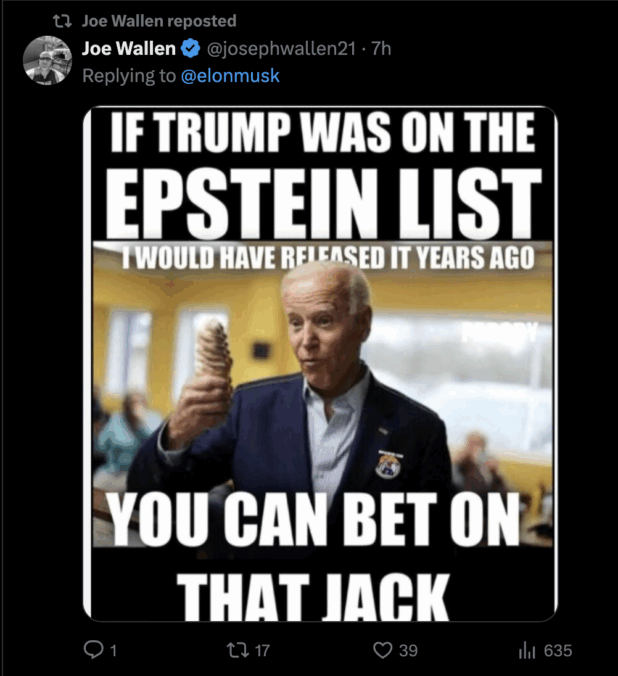Click the view count 635
This screenshot has height=676, width=618.
pyautogui.click(x=558, y=650)
